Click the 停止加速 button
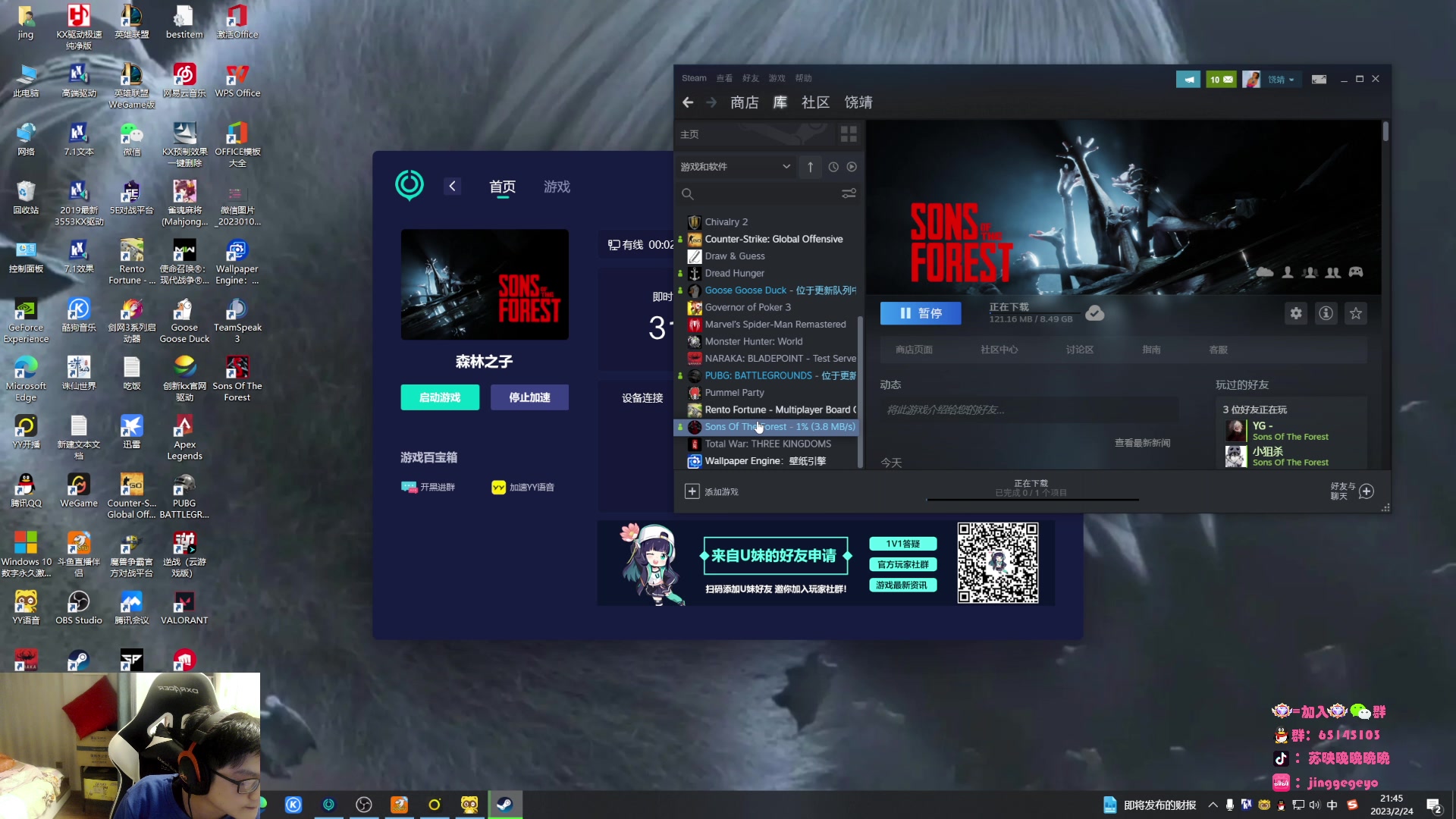This screenshot has height=819, width=1456. pos(529,397)
